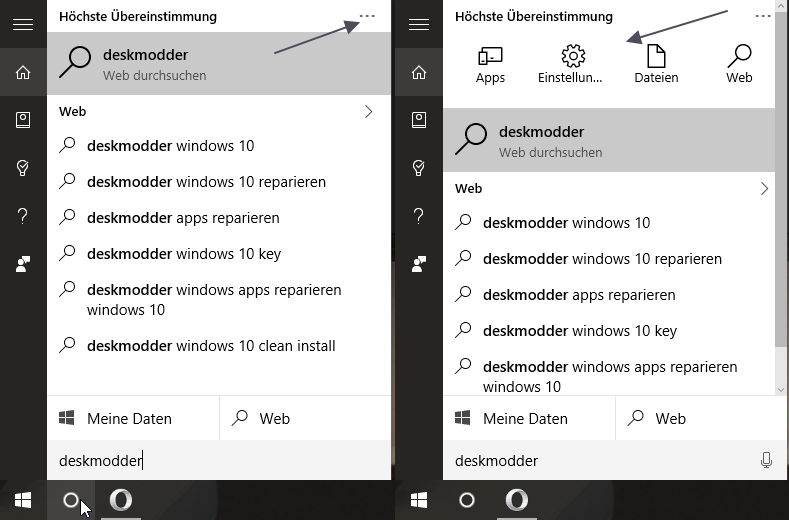Click left search field containing deskmodder
Image resolution: width=789 pixels, height=520 pixels.
tap(219, 460)
